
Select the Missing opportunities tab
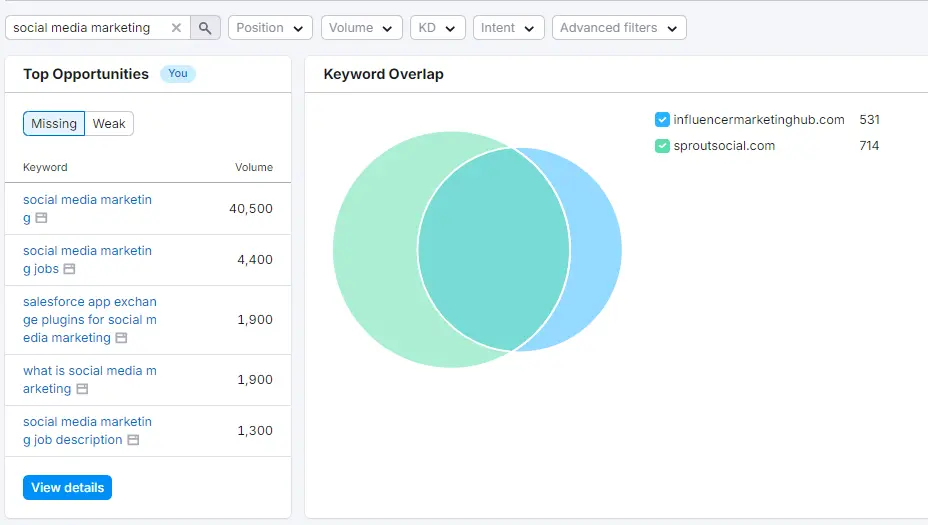tap(54, 124)
